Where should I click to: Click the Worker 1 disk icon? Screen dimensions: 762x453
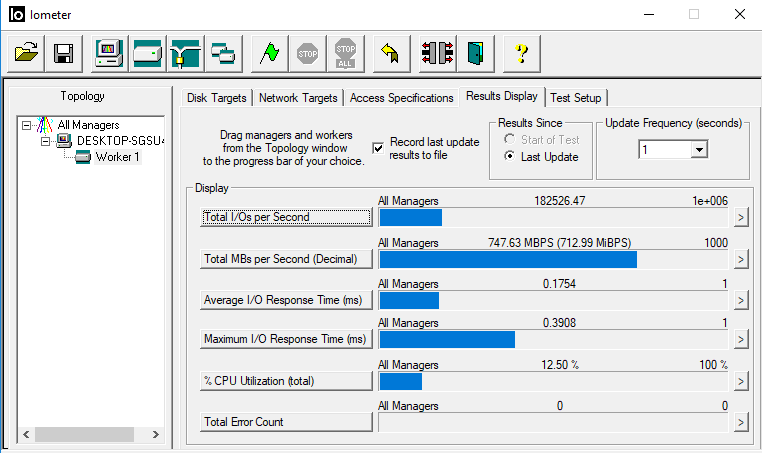[83, 157]
